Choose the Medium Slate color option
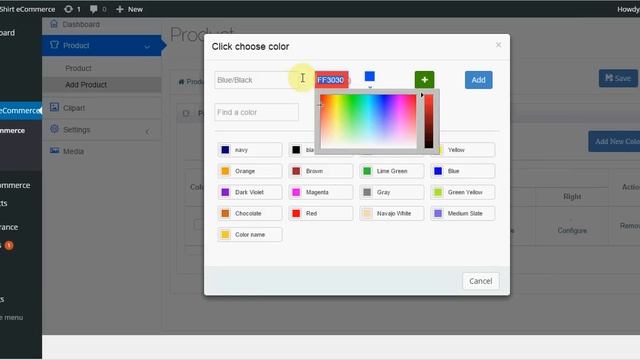 pyautogui.click(x=462, y=213)
